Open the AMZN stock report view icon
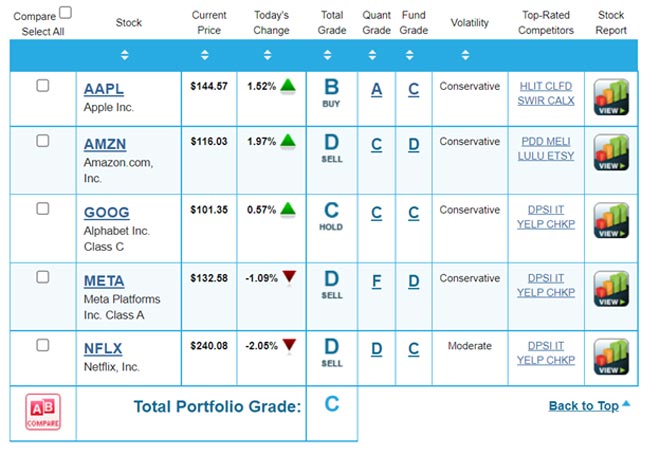 611,154
